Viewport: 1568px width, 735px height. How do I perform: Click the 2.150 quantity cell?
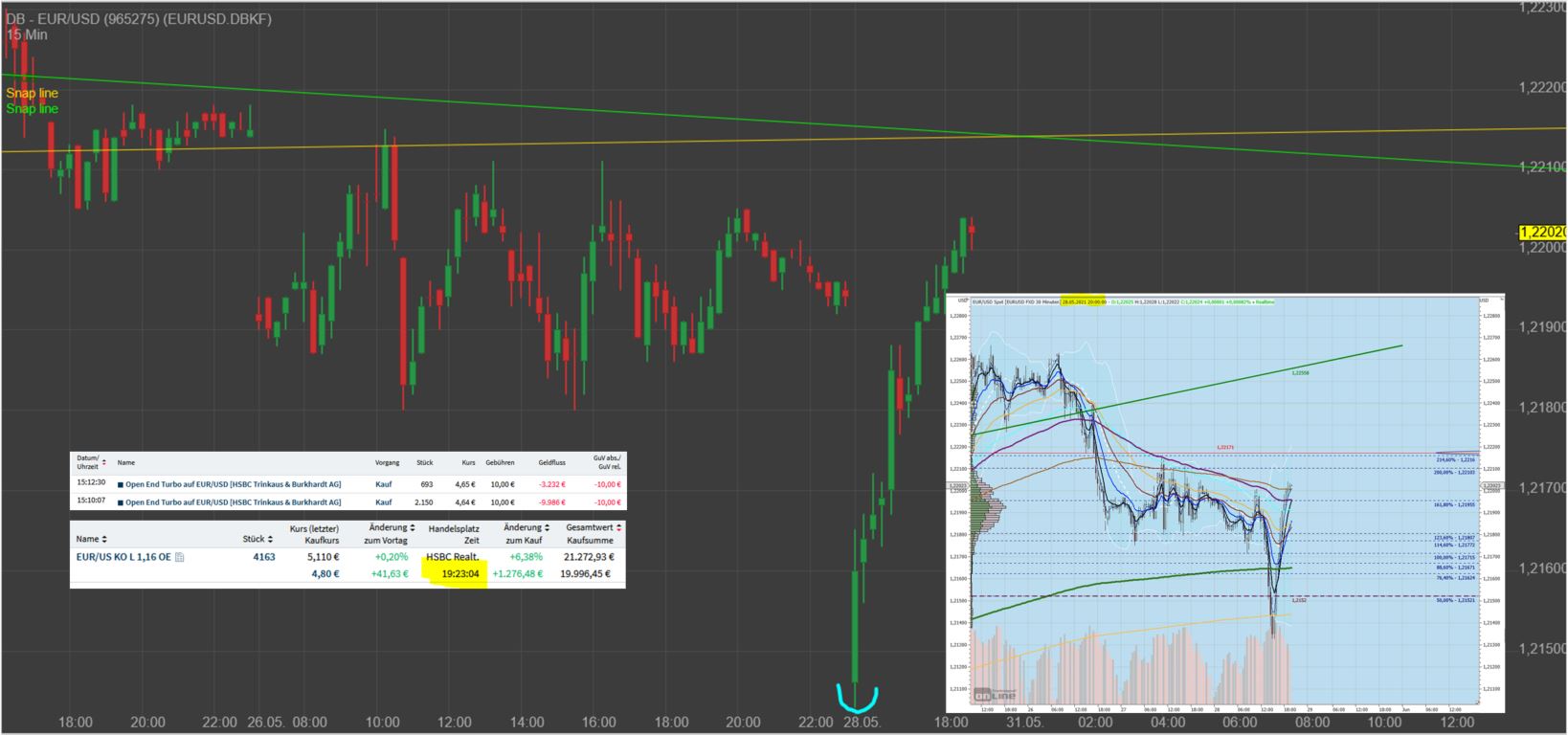point(422,502)
